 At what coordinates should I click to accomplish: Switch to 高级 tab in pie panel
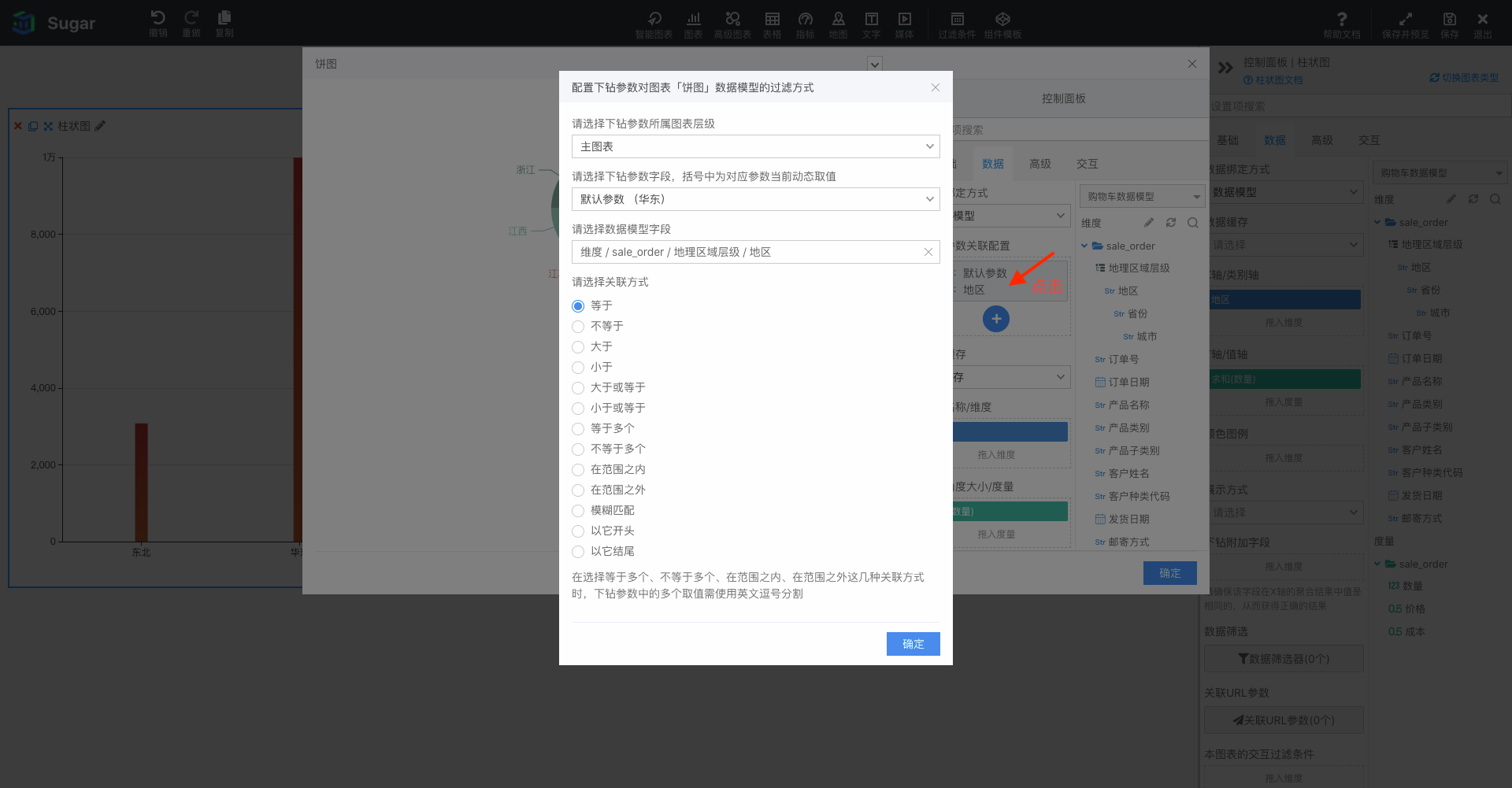[1040, 164]
